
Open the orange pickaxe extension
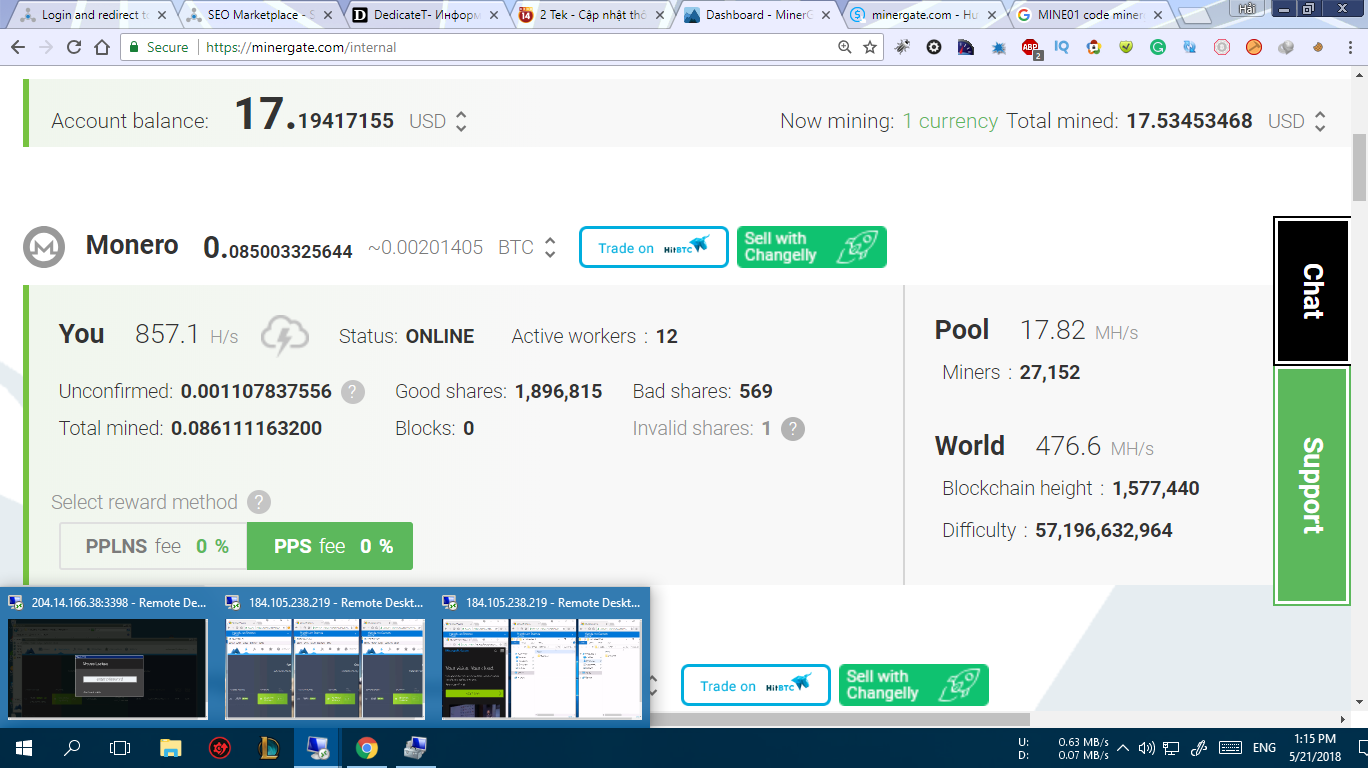(x=1254, y=47)
